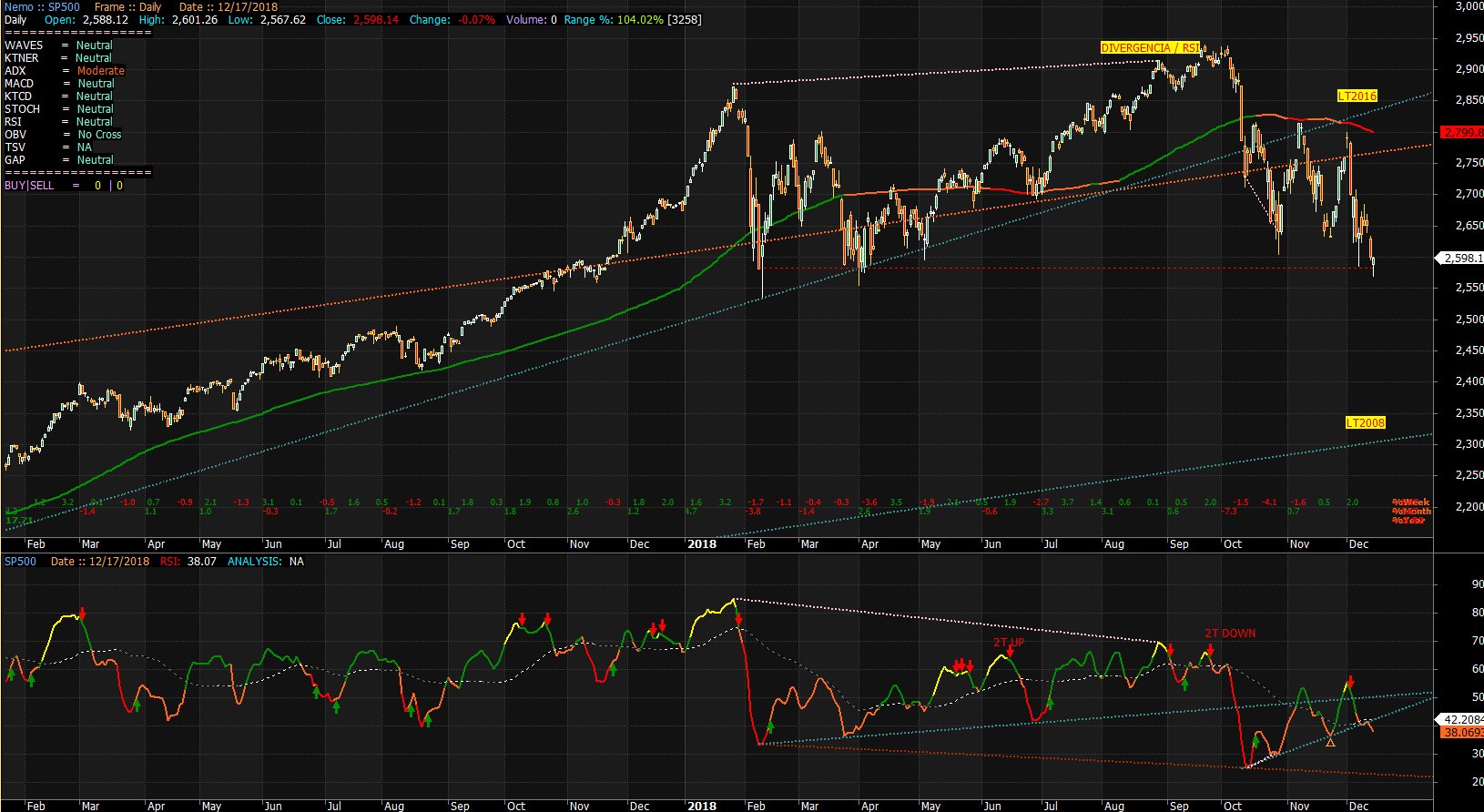Viewport: 1484px width, 812px height.
Task: Click the 4.7 monthly percent value
Action: pyautogui.click(x=690, y=512)
